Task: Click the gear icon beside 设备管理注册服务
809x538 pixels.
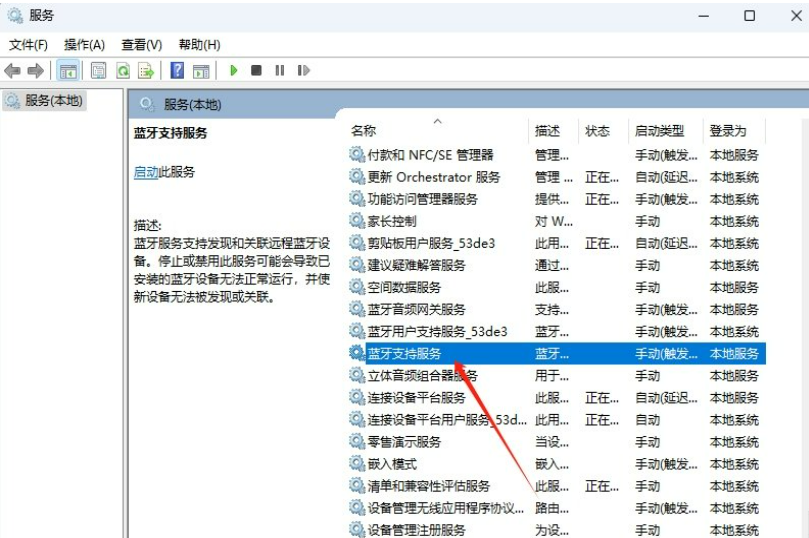Action: pyautogui.click(x=357, y=529)
